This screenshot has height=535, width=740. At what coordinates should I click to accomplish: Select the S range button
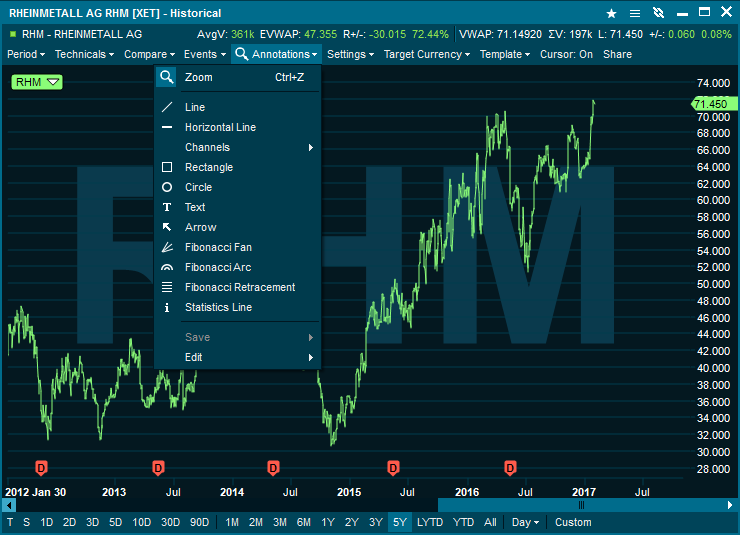[26, 522]
